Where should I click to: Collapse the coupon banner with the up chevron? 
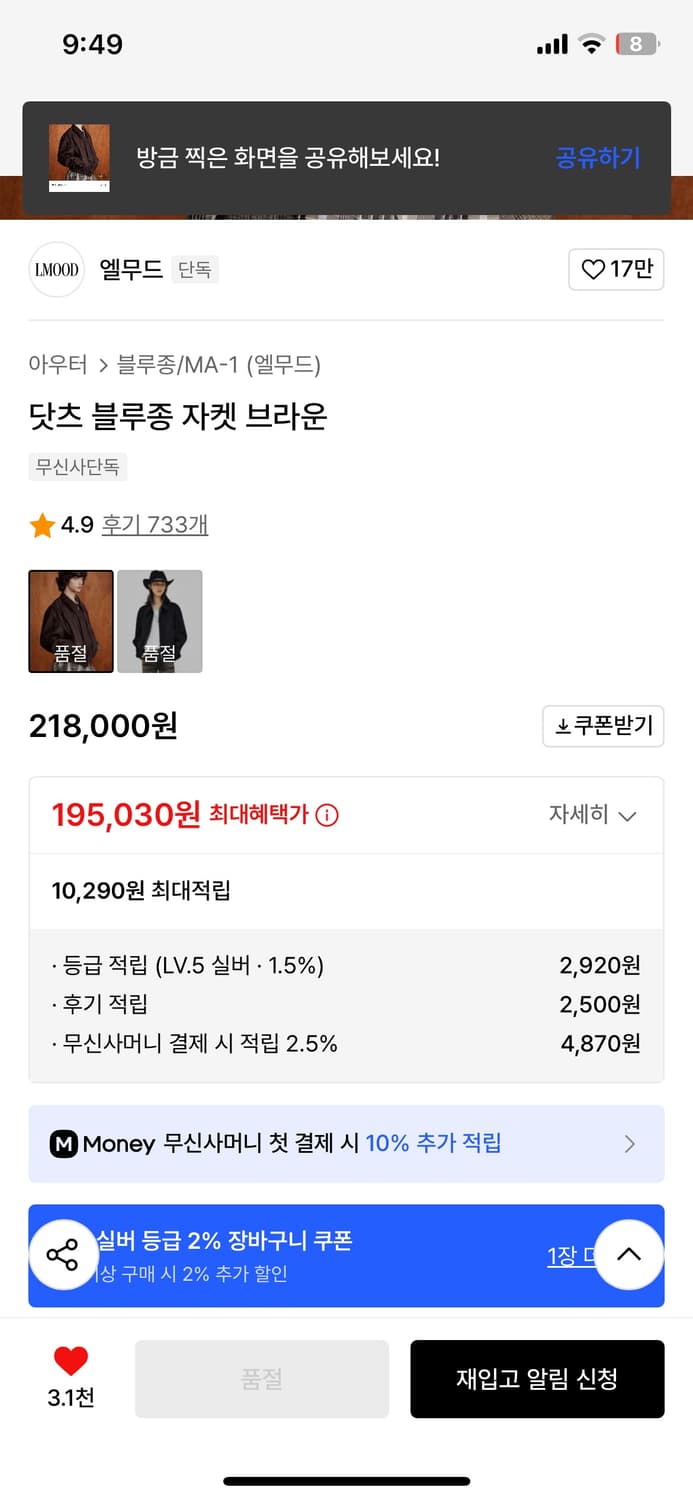[629, 1255]
